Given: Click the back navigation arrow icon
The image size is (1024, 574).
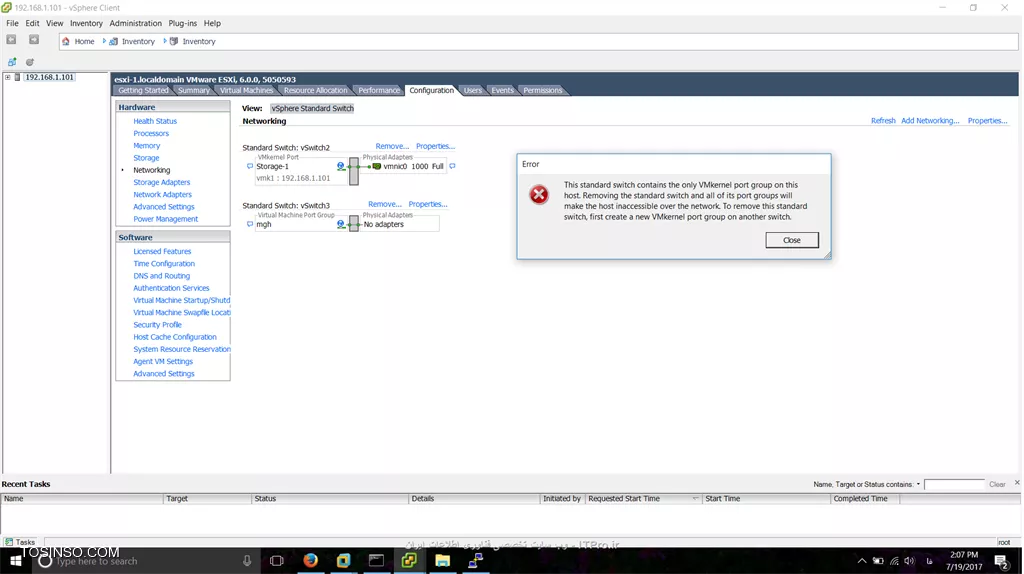Looking at the screenshot, I should (11, 40).
